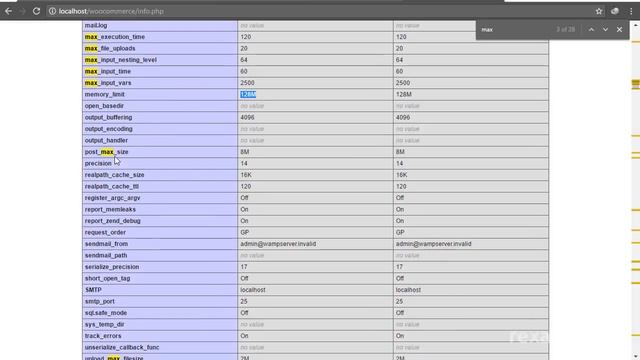Click the local value 17 of serialize_precision

pyautogui.click(x=244, y=267)
